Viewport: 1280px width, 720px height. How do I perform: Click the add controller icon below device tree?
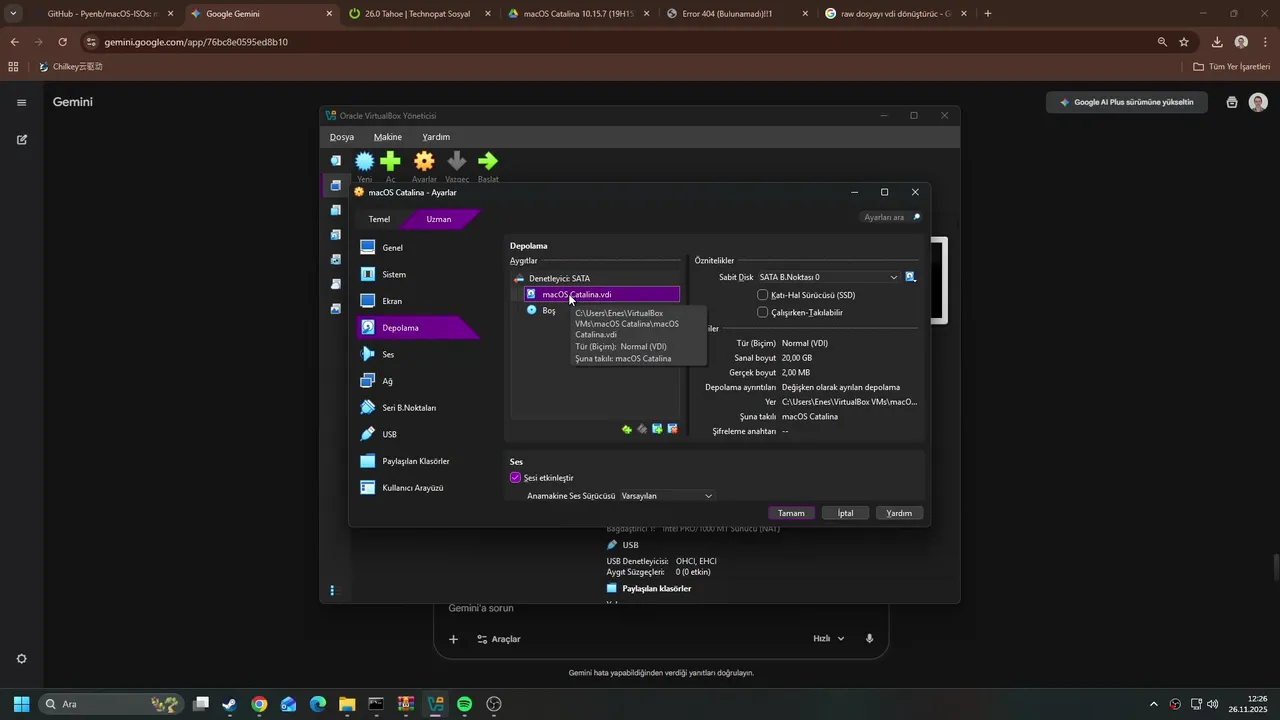(x=627, y=429)
